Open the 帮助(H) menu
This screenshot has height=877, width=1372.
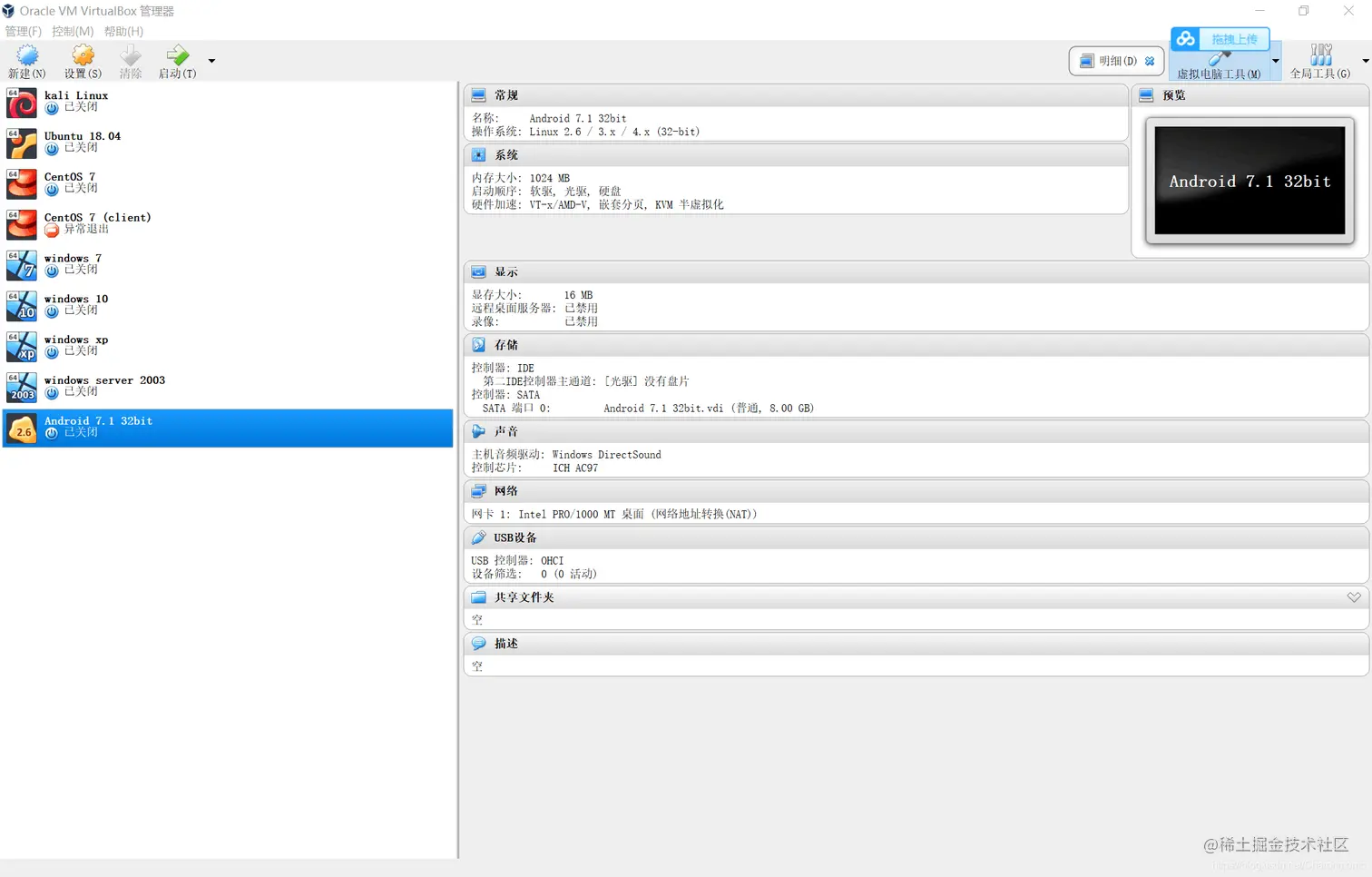click(x=123, y=31)
